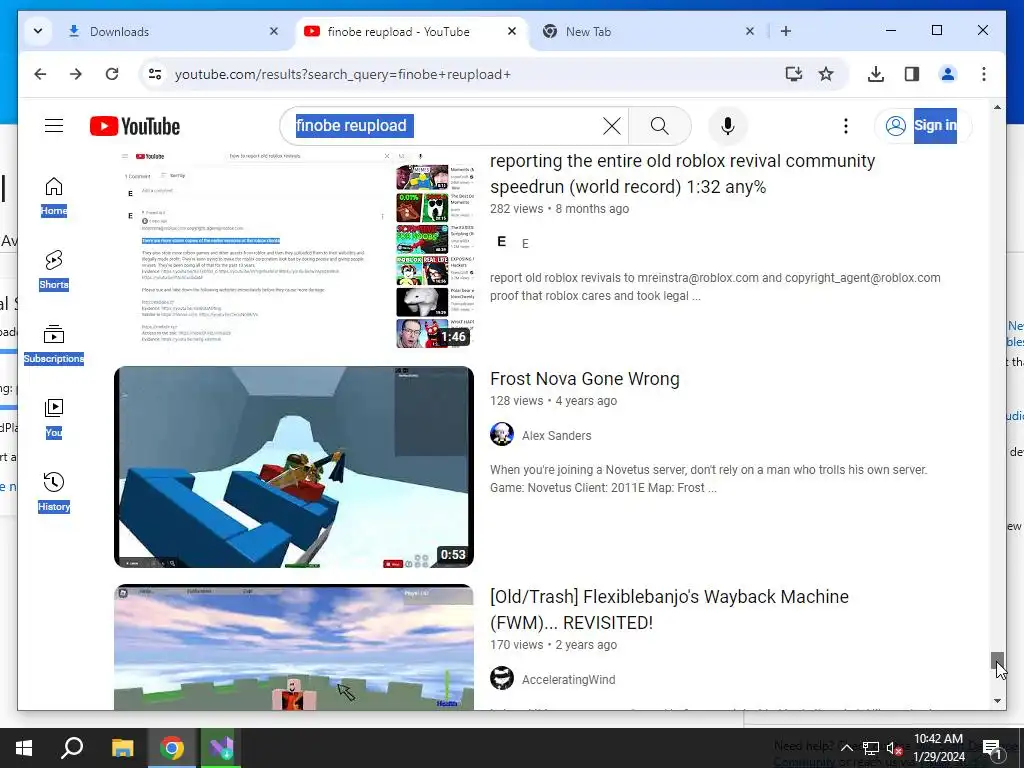The image size is (1024, 768).
Task: Open YouTube settings three-dot menu
Action: click(x=846, y=125)
